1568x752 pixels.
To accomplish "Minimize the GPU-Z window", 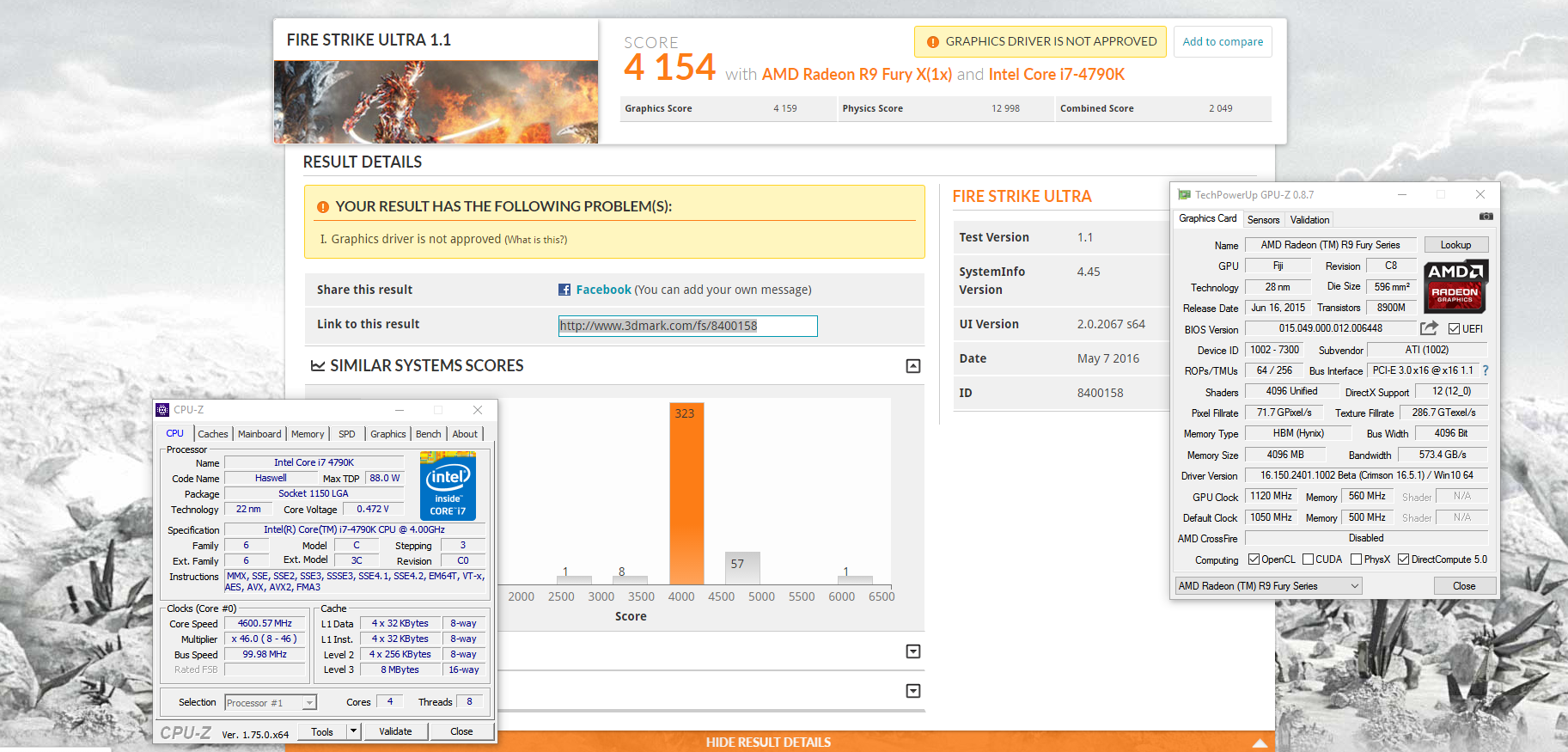I will point(1401,195).
